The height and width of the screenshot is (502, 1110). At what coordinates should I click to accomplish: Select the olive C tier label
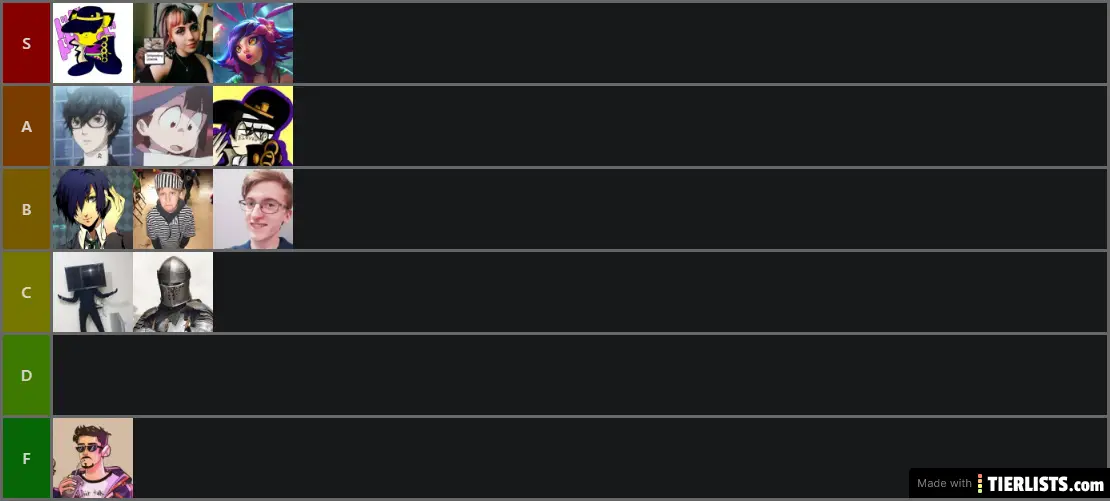pos(26,292)
